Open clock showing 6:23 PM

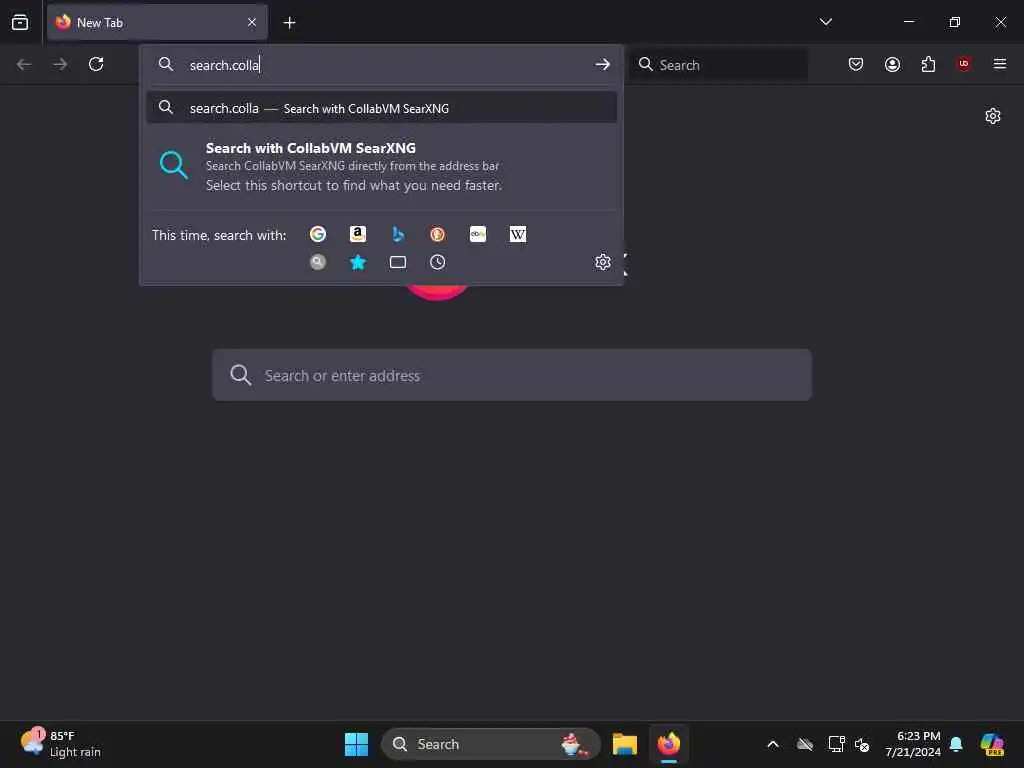point(912,744)
